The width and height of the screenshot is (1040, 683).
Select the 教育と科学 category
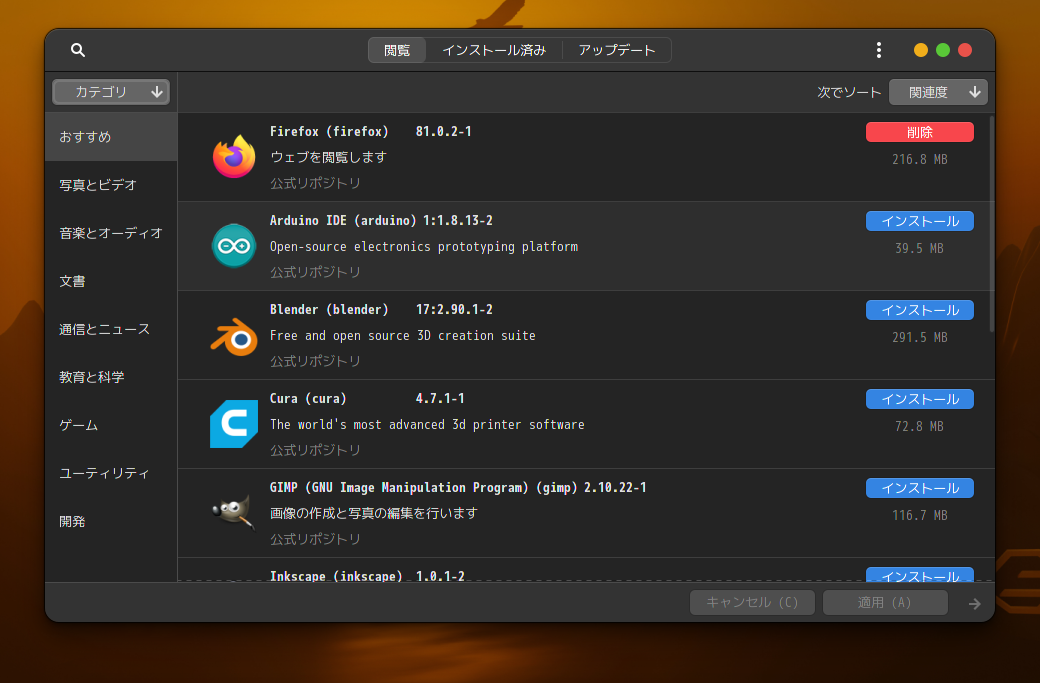point(111,377)
